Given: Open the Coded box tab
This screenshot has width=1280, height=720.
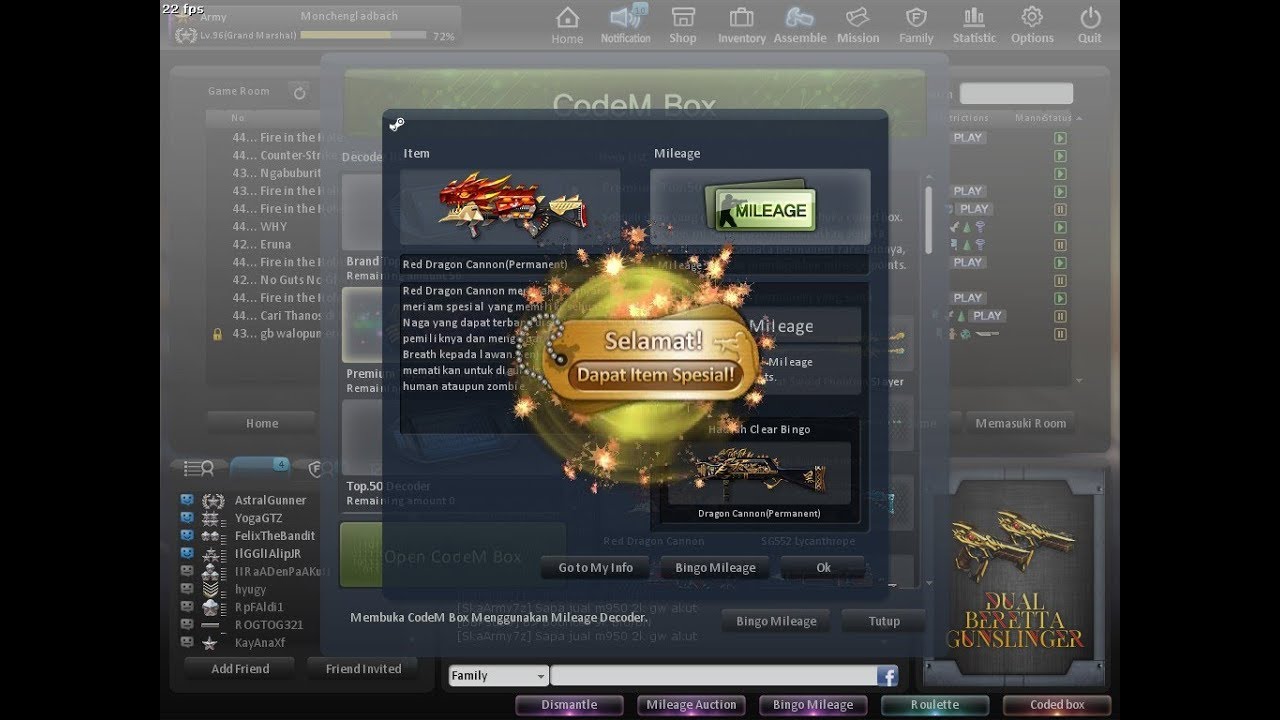Looking at the screenshot, I should pos(1057,705).
